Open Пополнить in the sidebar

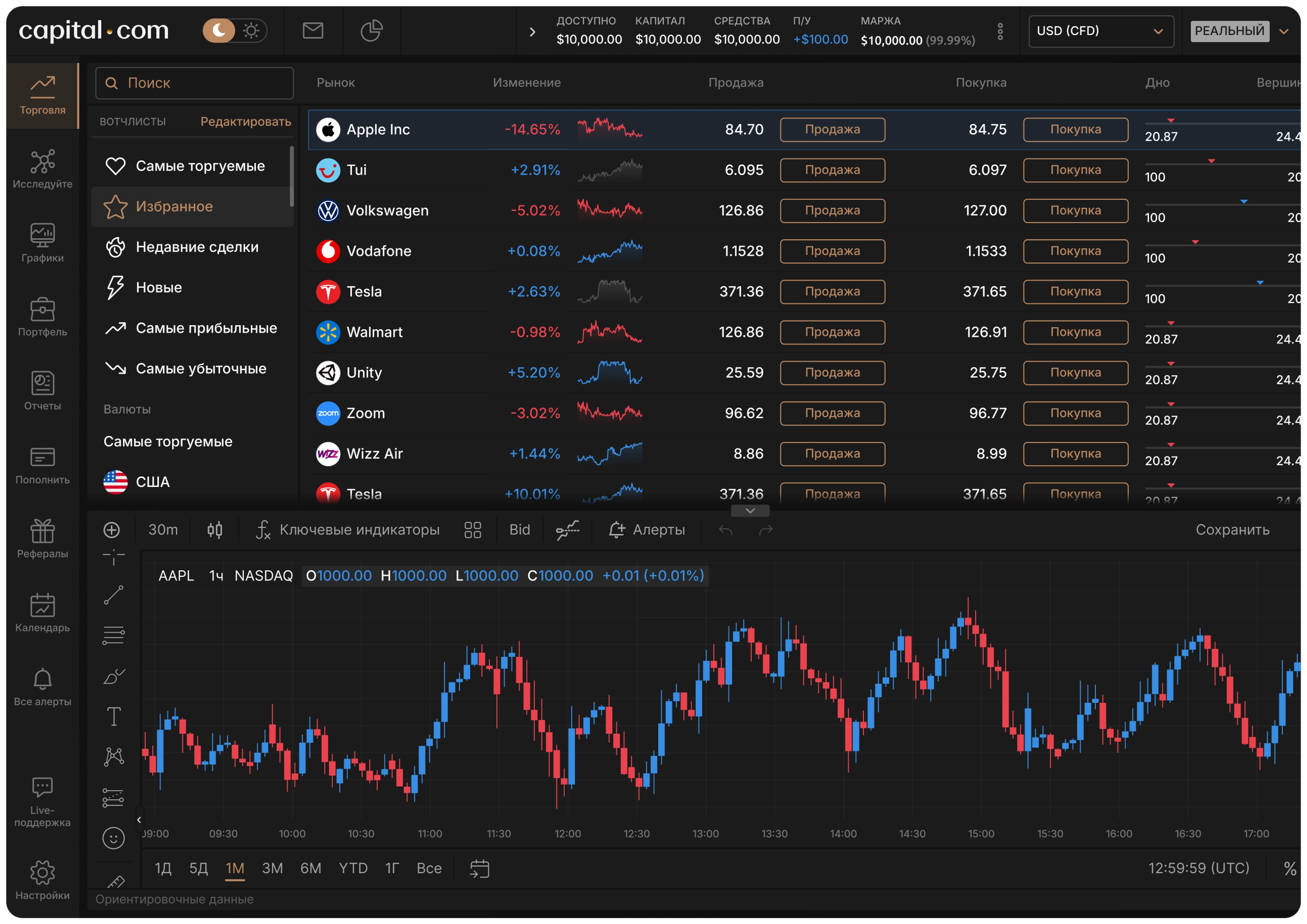(43, 465)
